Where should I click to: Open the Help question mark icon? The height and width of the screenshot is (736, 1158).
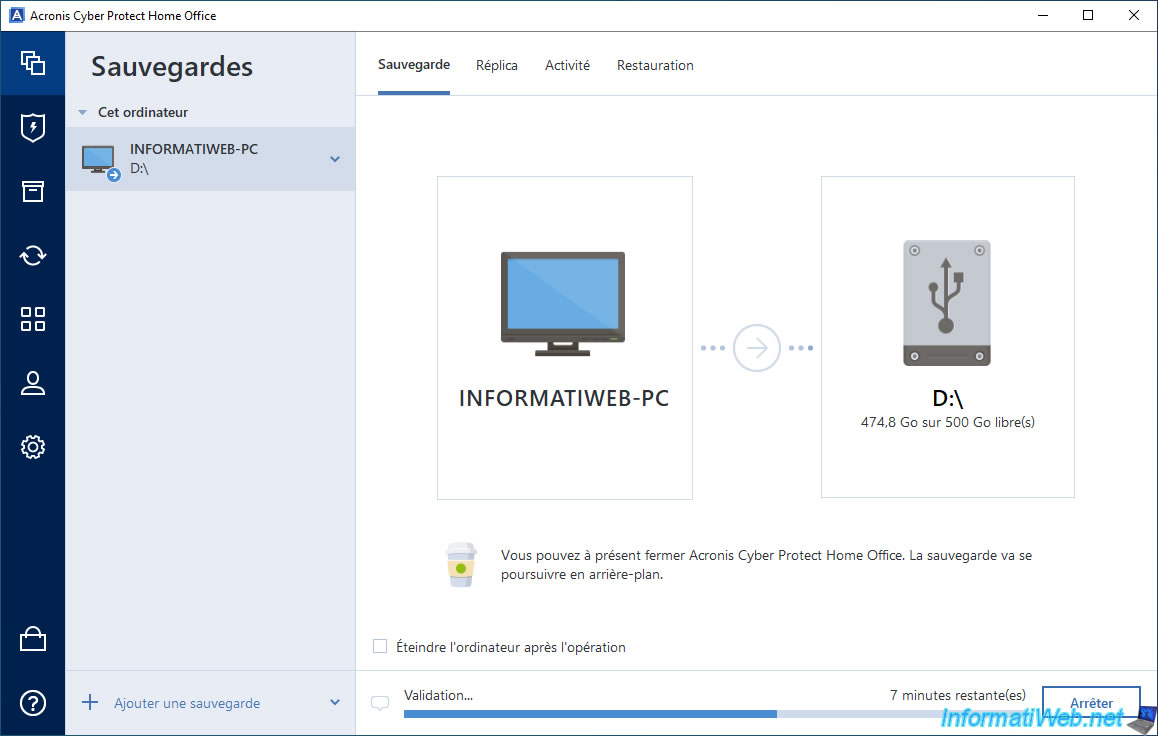(32, 703)
